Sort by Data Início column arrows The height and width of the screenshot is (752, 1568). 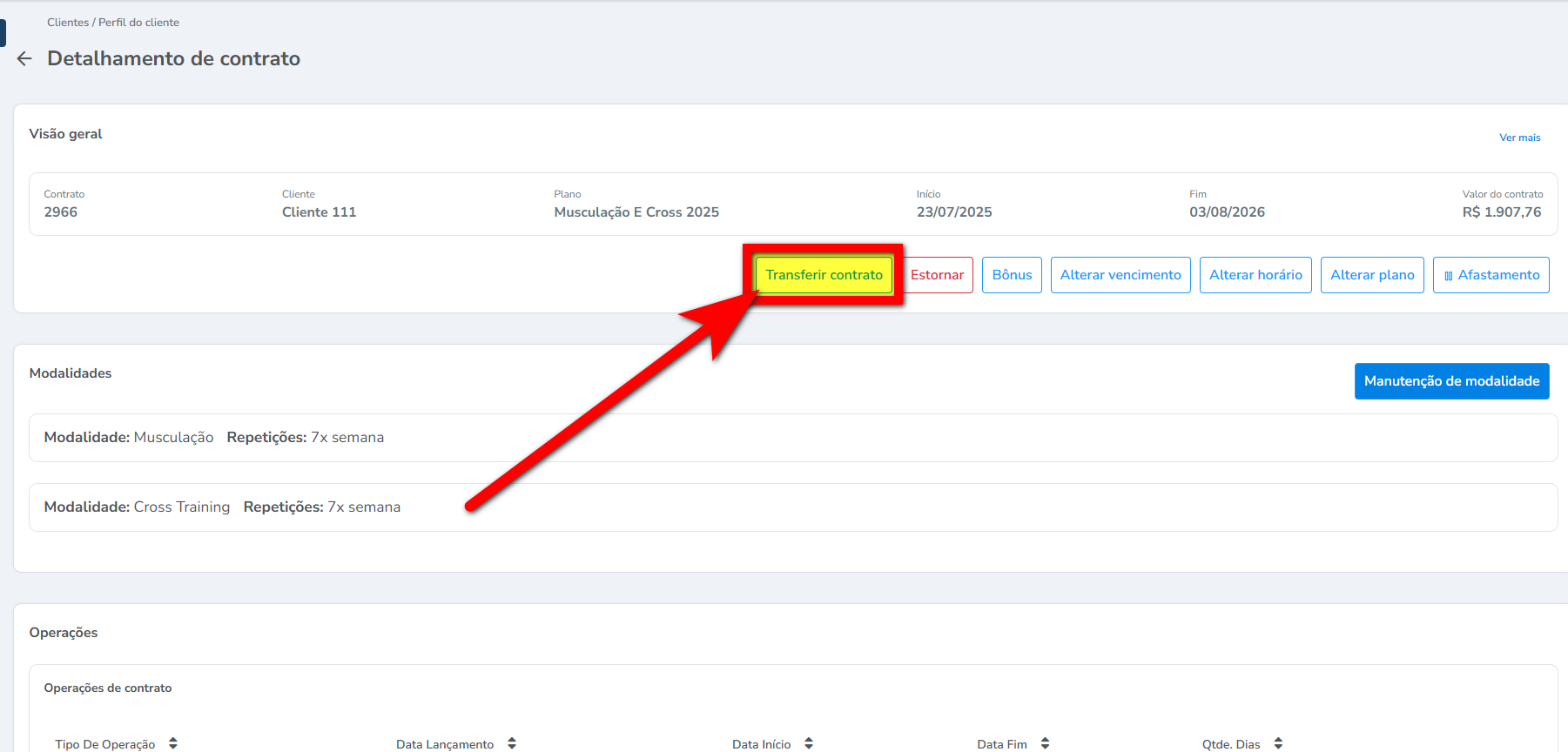809,743
